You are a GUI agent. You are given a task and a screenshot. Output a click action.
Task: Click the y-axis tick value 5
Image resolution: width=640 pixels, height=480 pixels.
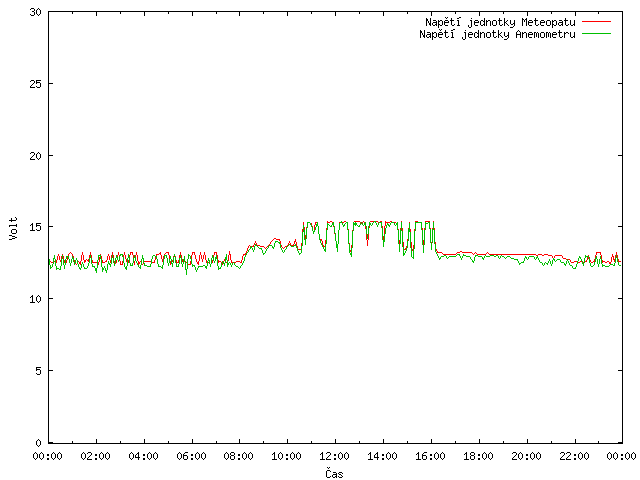pyautogui.click(x=38, y=371)
